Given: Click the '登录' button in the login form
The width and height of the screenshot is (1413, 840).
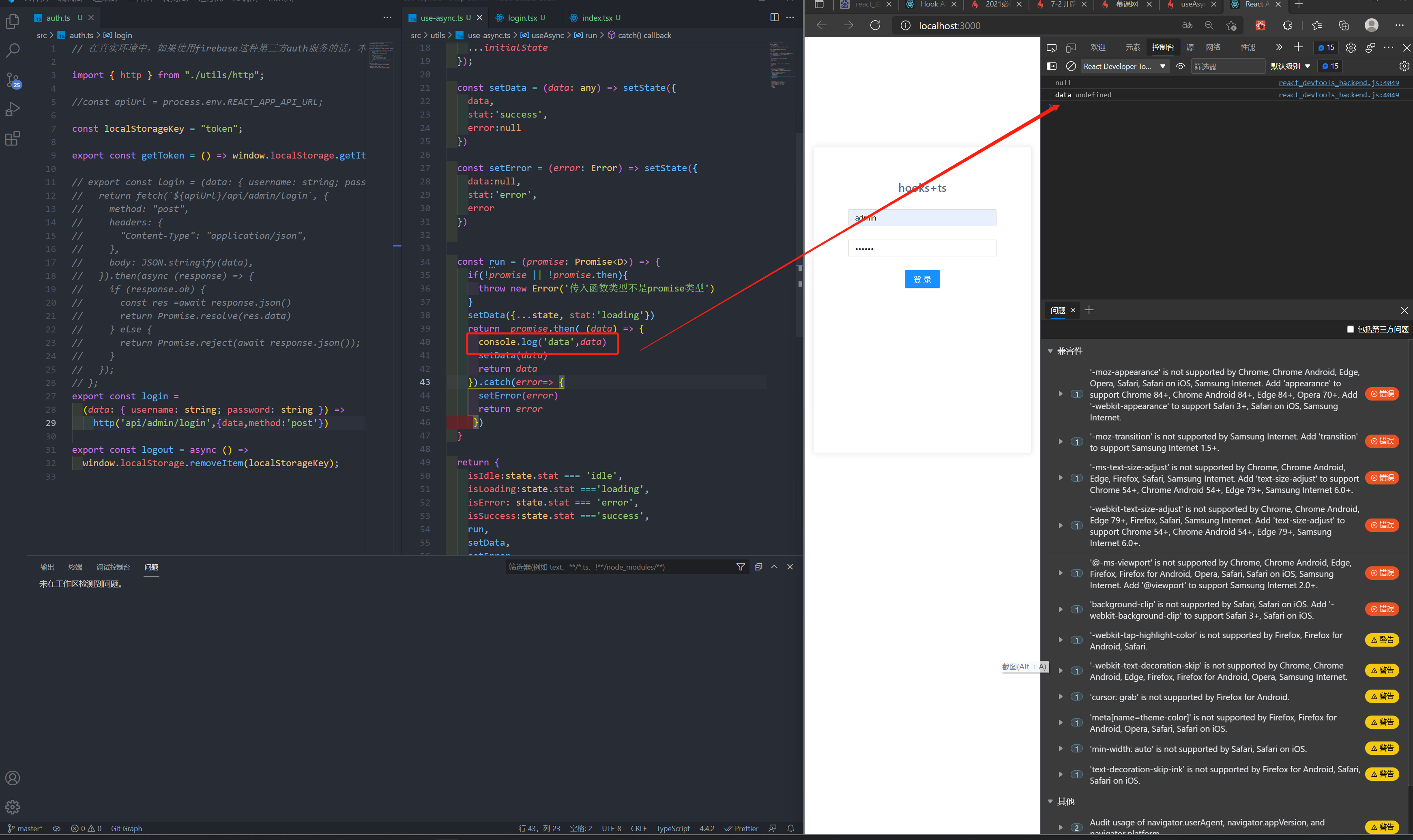Looking at the screenshot, I should [x=922, y=279].
